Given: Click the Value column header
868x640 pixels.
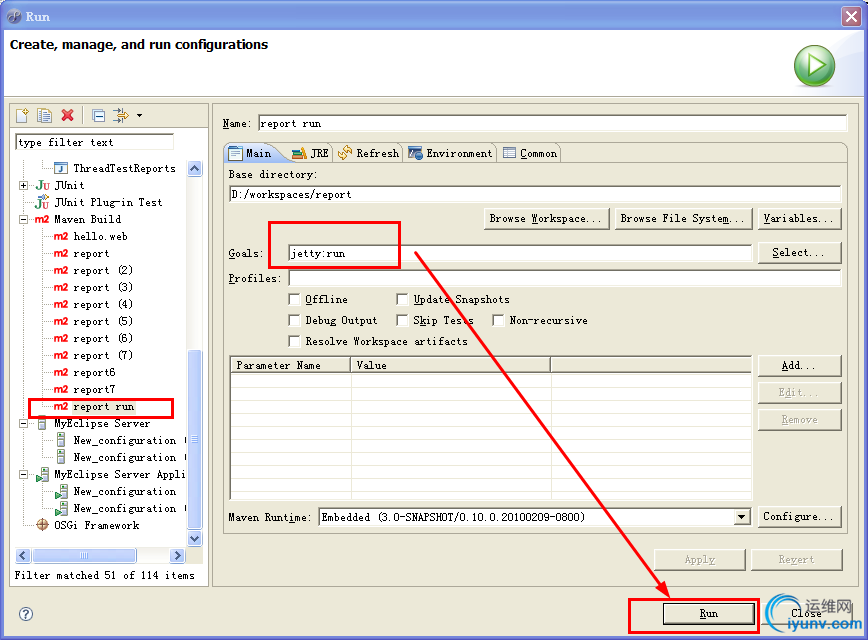Looking at the screenshot, I should 451,365.
